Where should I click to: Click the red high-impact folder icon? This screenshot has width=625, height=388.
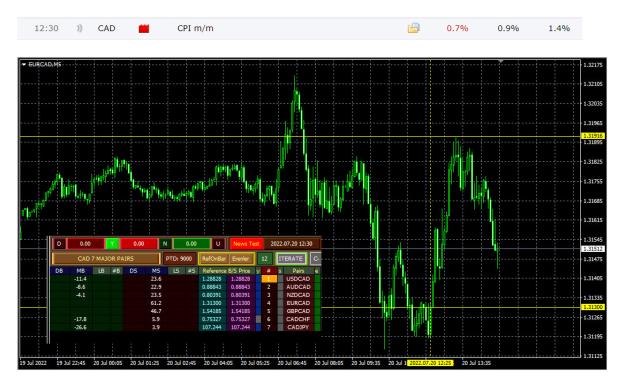[x=144, y=28]
